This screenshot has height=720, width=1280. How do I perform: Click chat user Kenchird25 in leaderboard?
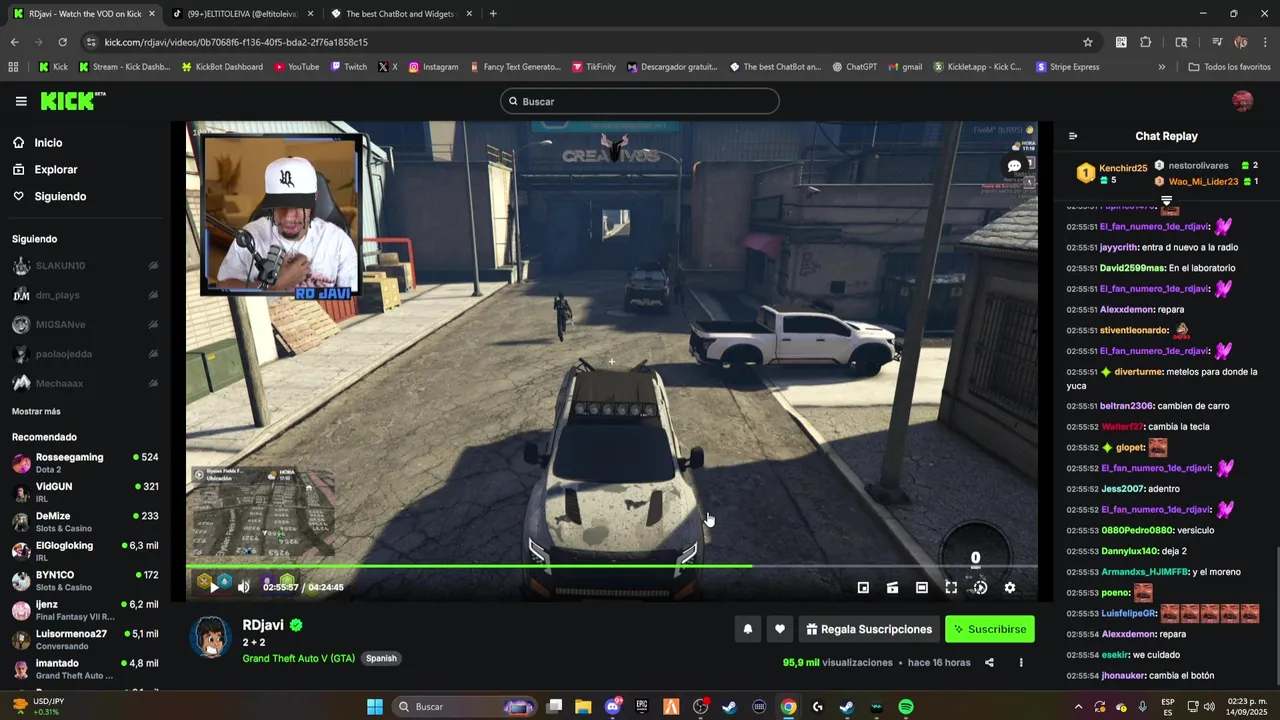point(1123,168)
